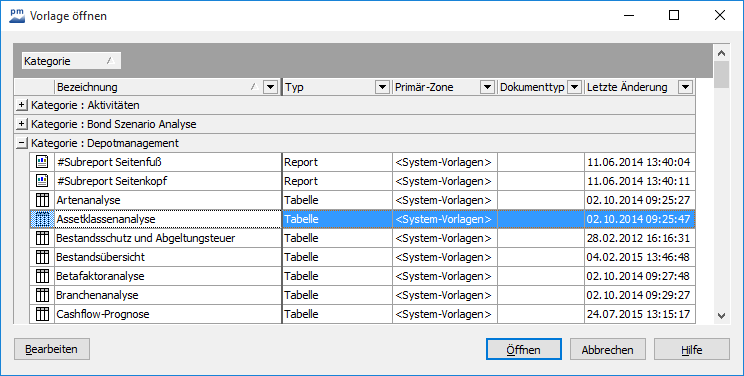Click the Bearbeiten button

click(52, 349)
